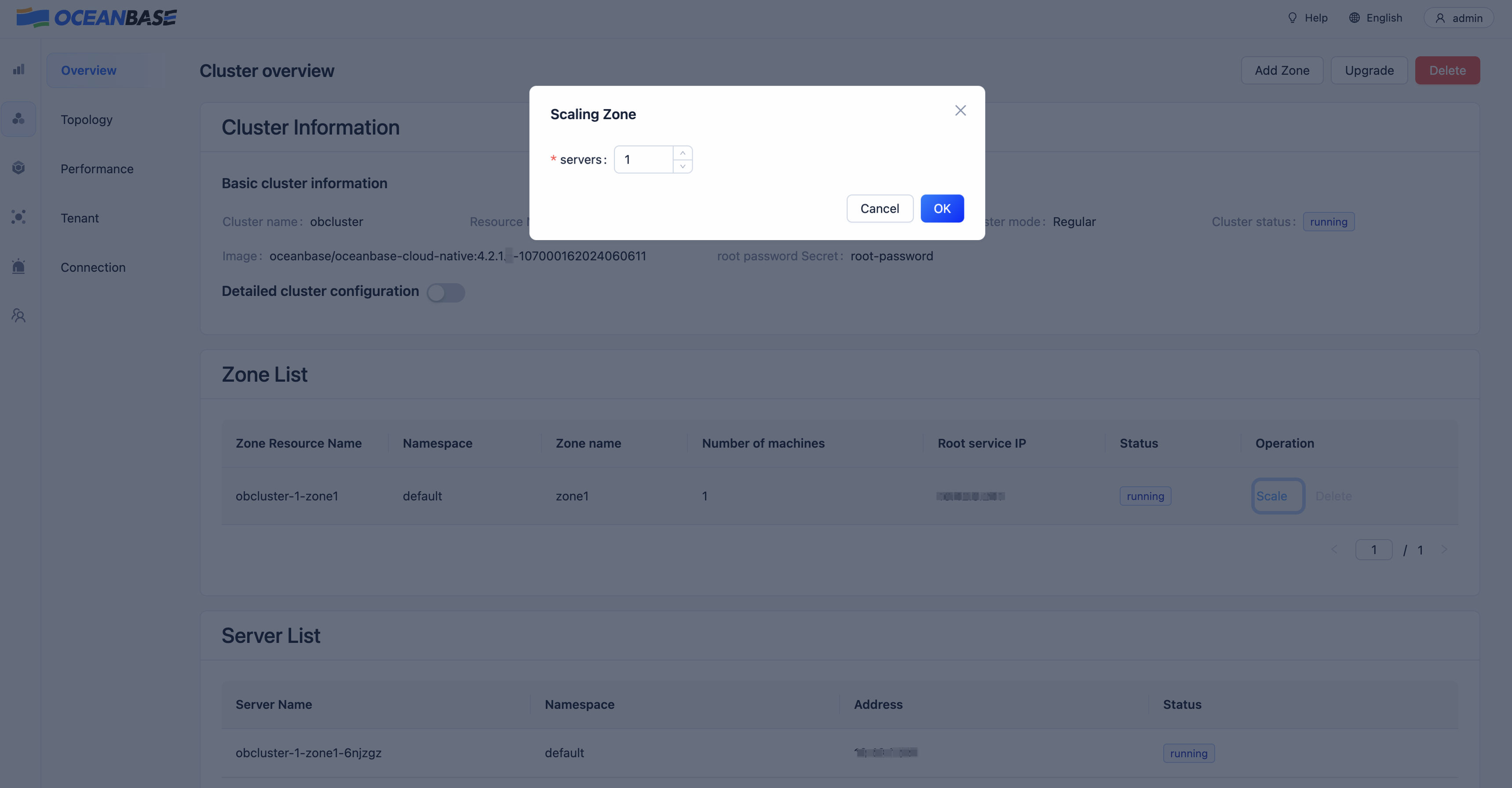Click Cluster status running tag
Screen dimensions: 1512x788
point(1328,222)
